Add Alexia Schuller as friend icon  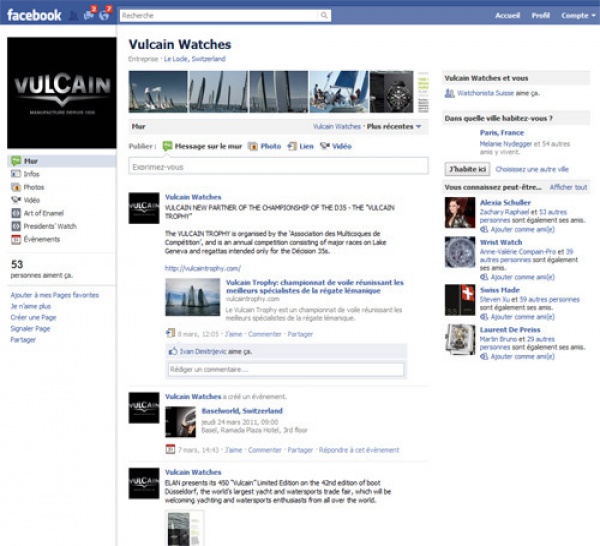pyautogui.click(x=484, y=230)
